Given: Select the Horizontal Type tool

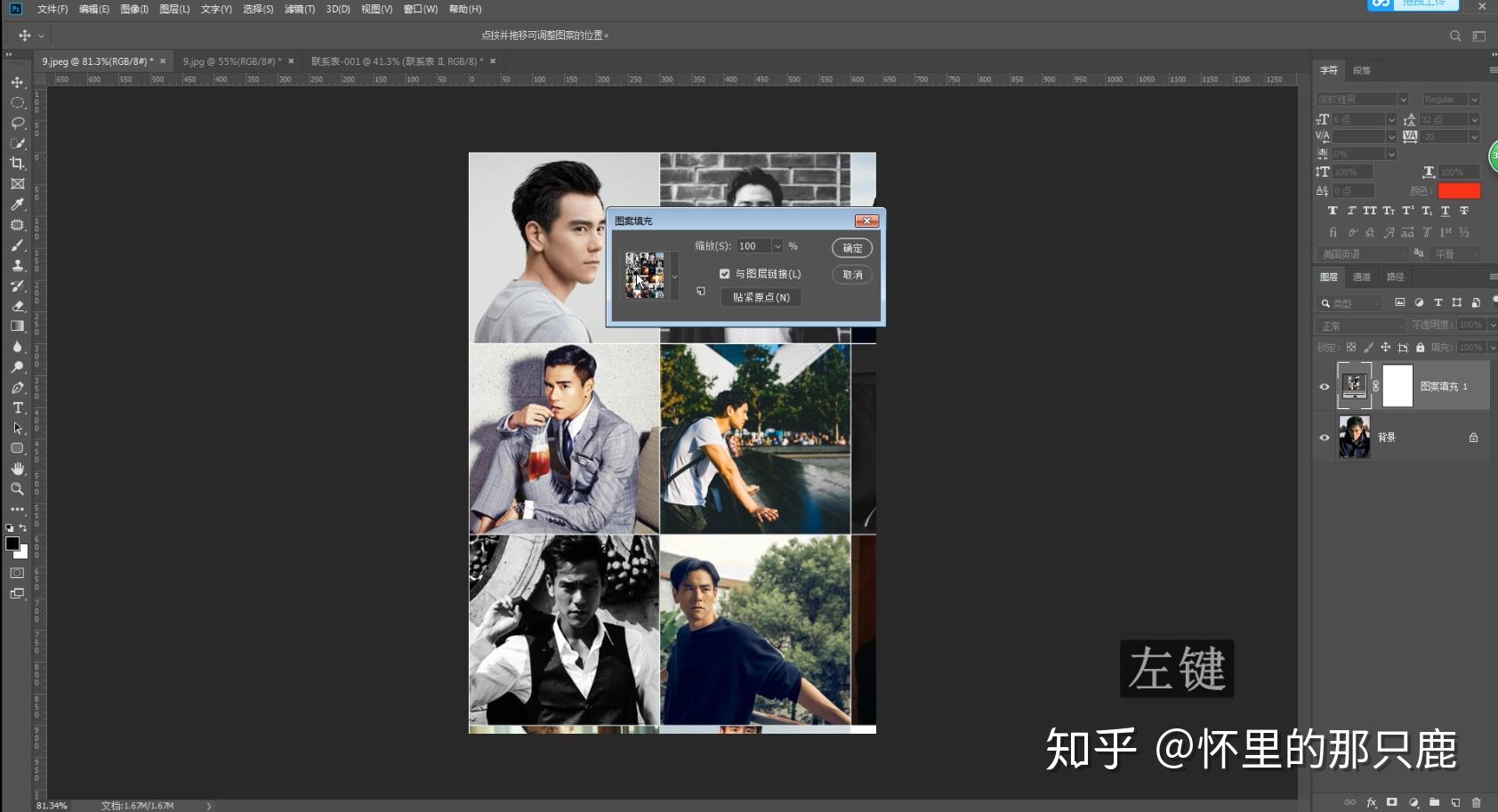Looking at the screenshot, I should [x=17, y=407].
